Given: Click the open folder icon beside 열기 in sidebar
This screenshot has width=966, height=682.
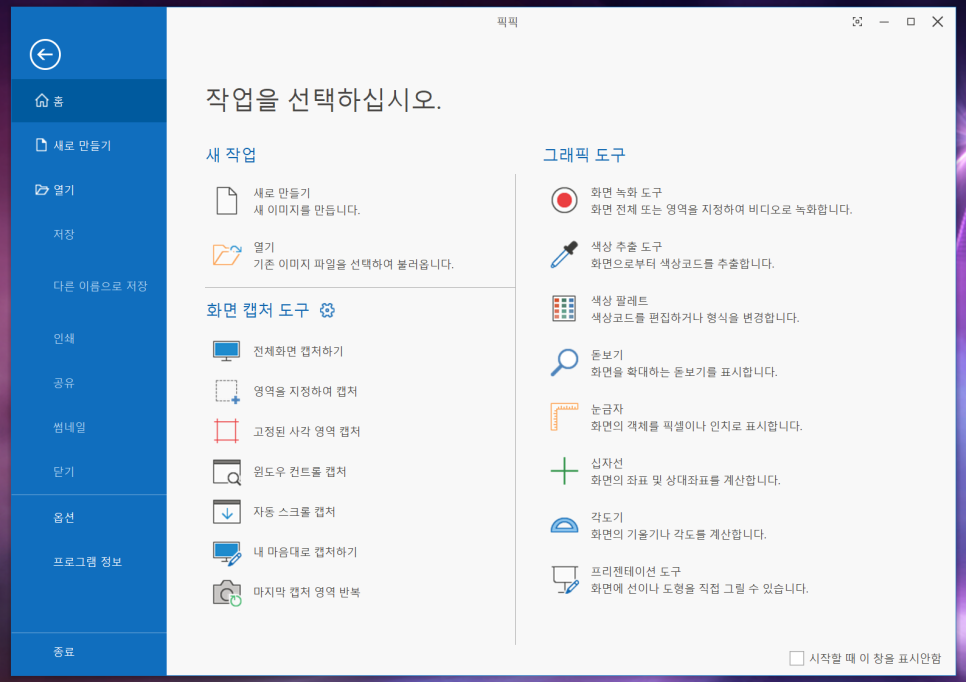Looking at the screenshot, I should [41, 190].
